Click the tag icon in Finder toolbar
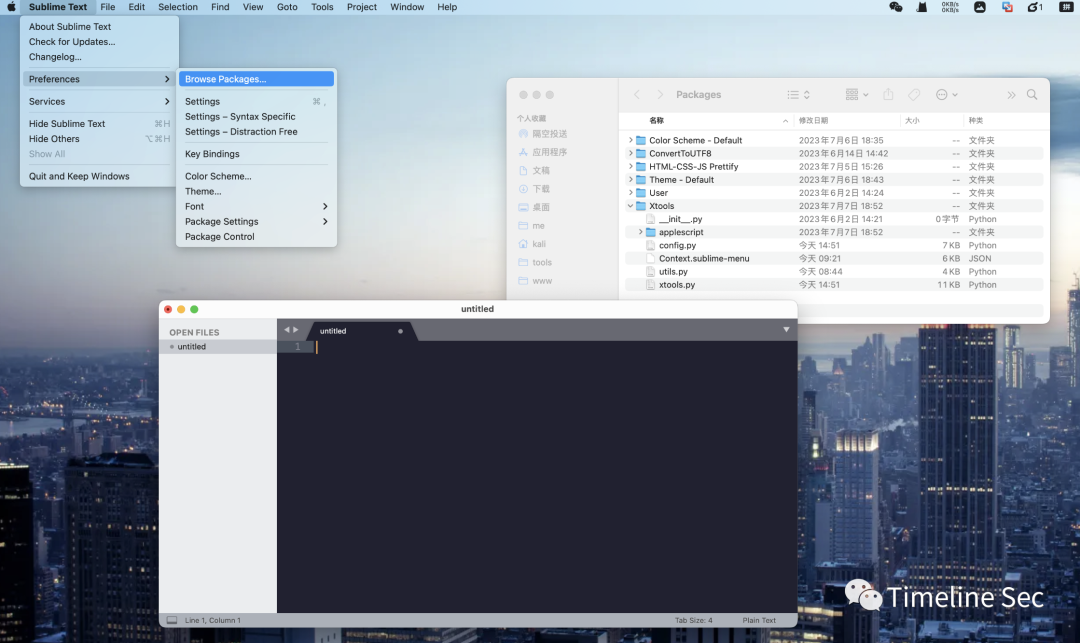 [914, 94]
